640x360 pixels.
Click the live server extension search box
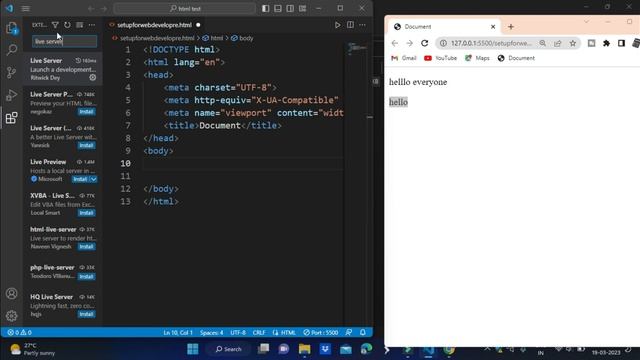pyautogui.click(x=64, y=41)
